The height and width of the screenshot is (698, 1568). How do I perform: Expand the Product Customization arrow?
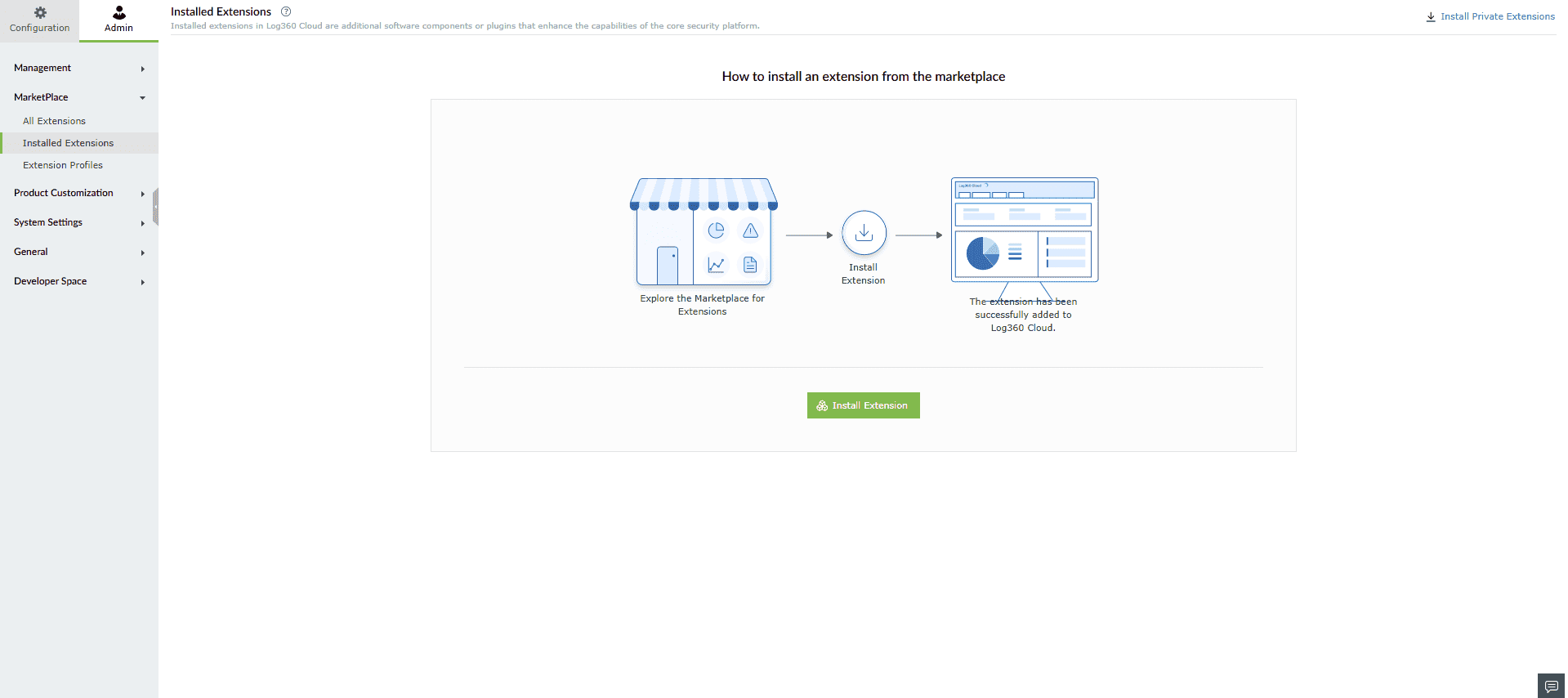[143, 194]
